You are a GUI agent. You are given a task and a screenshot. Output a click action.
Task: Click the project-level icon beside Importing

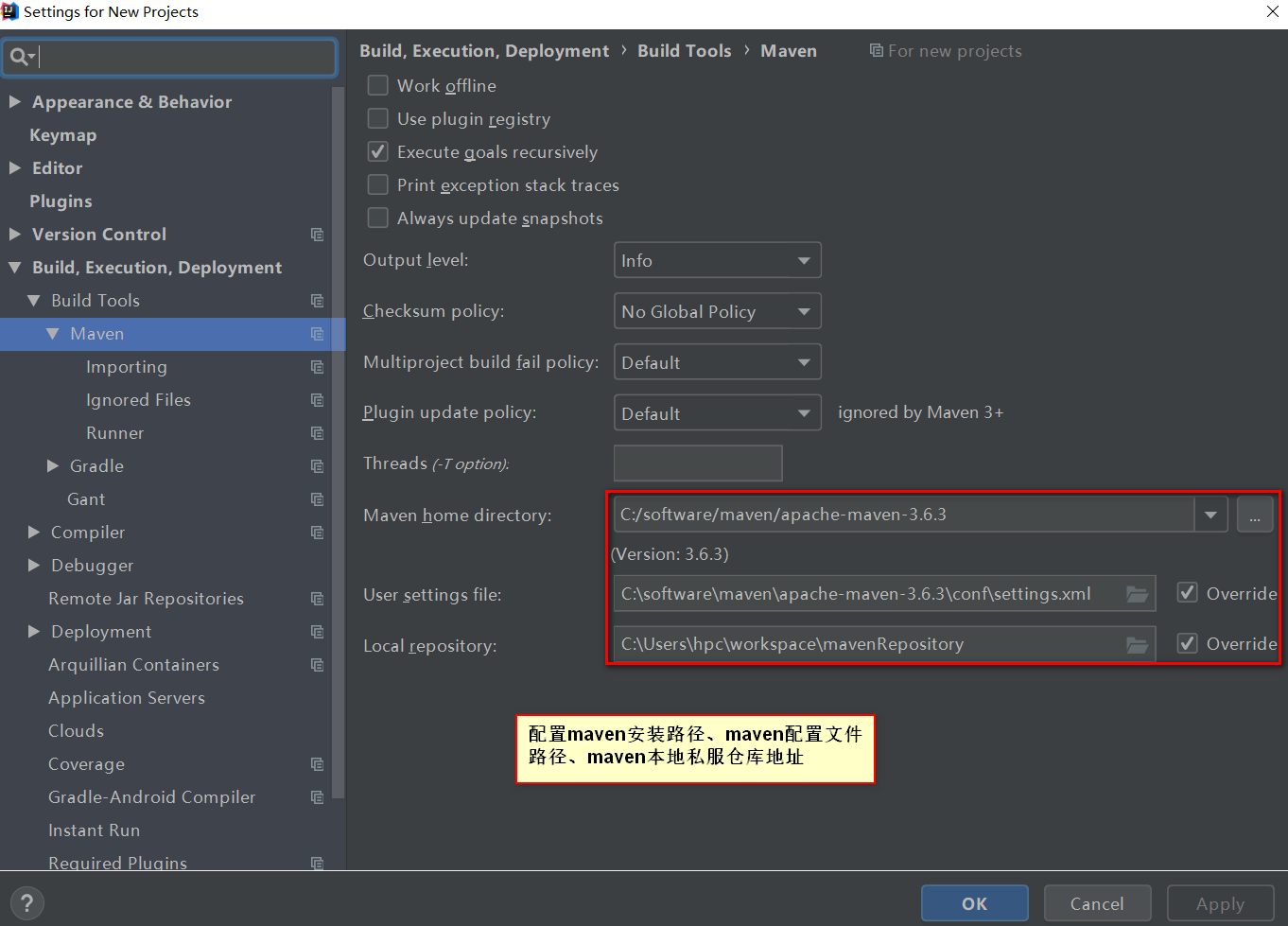pyautogui.click(x=317, y=367)
